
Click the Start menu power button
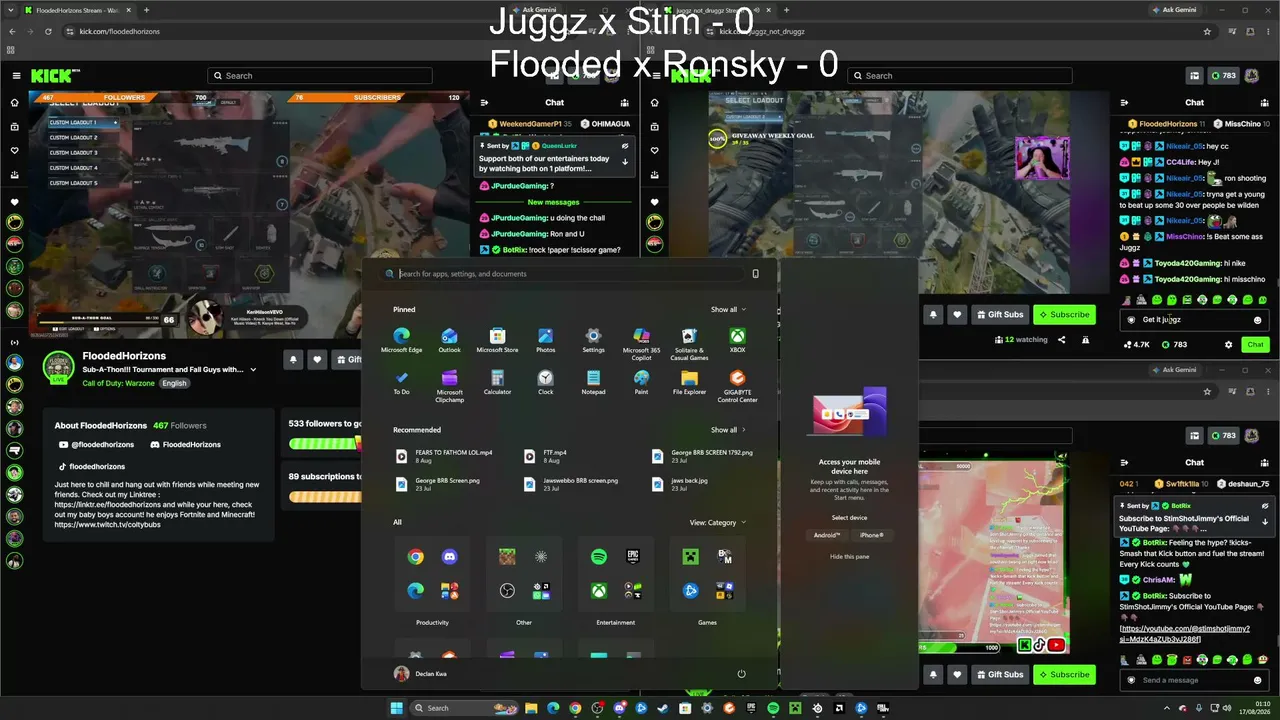coord(741,674)
